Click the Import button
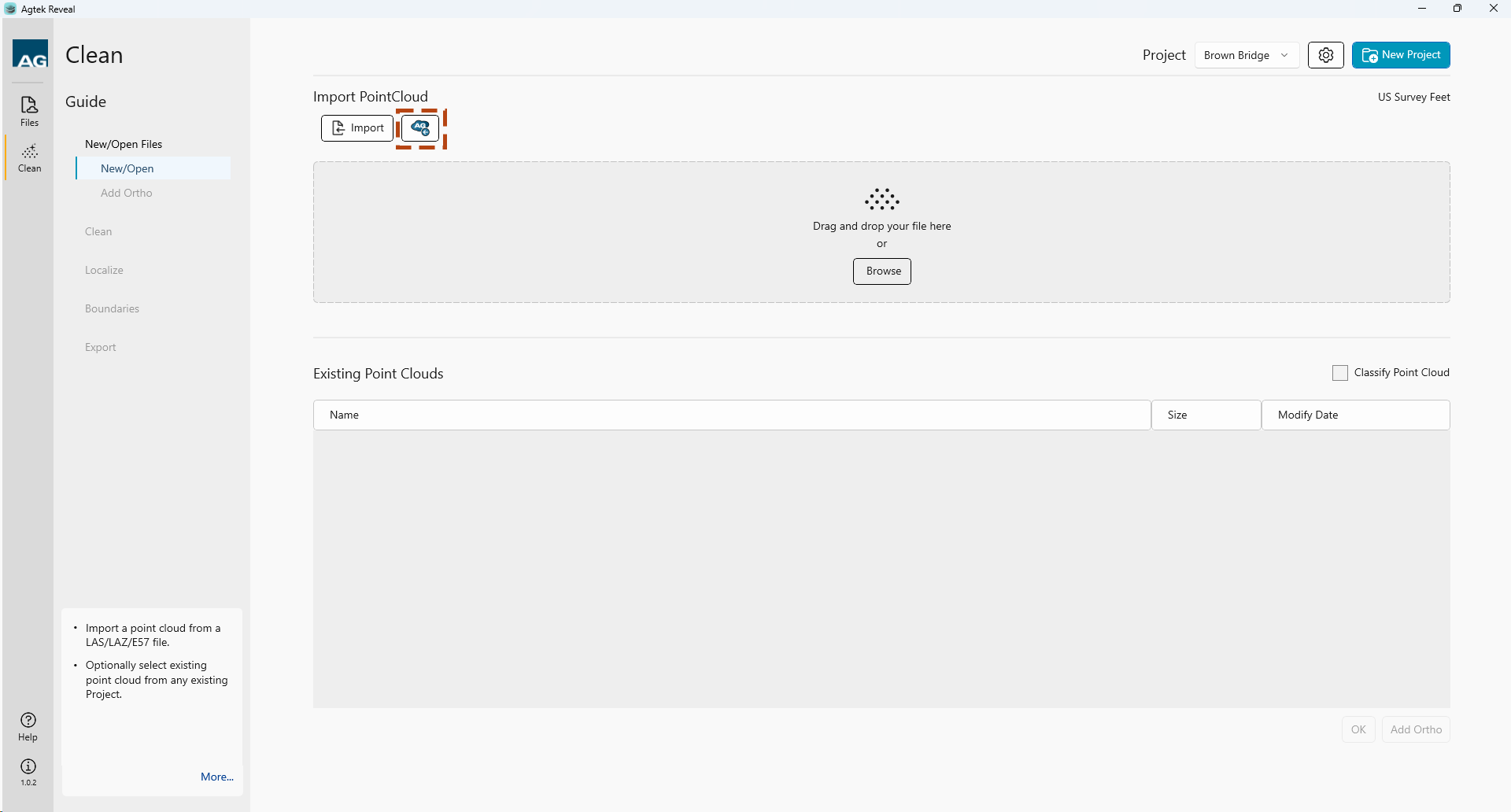This screenshot has width=1511, height=812. [357, 127]
